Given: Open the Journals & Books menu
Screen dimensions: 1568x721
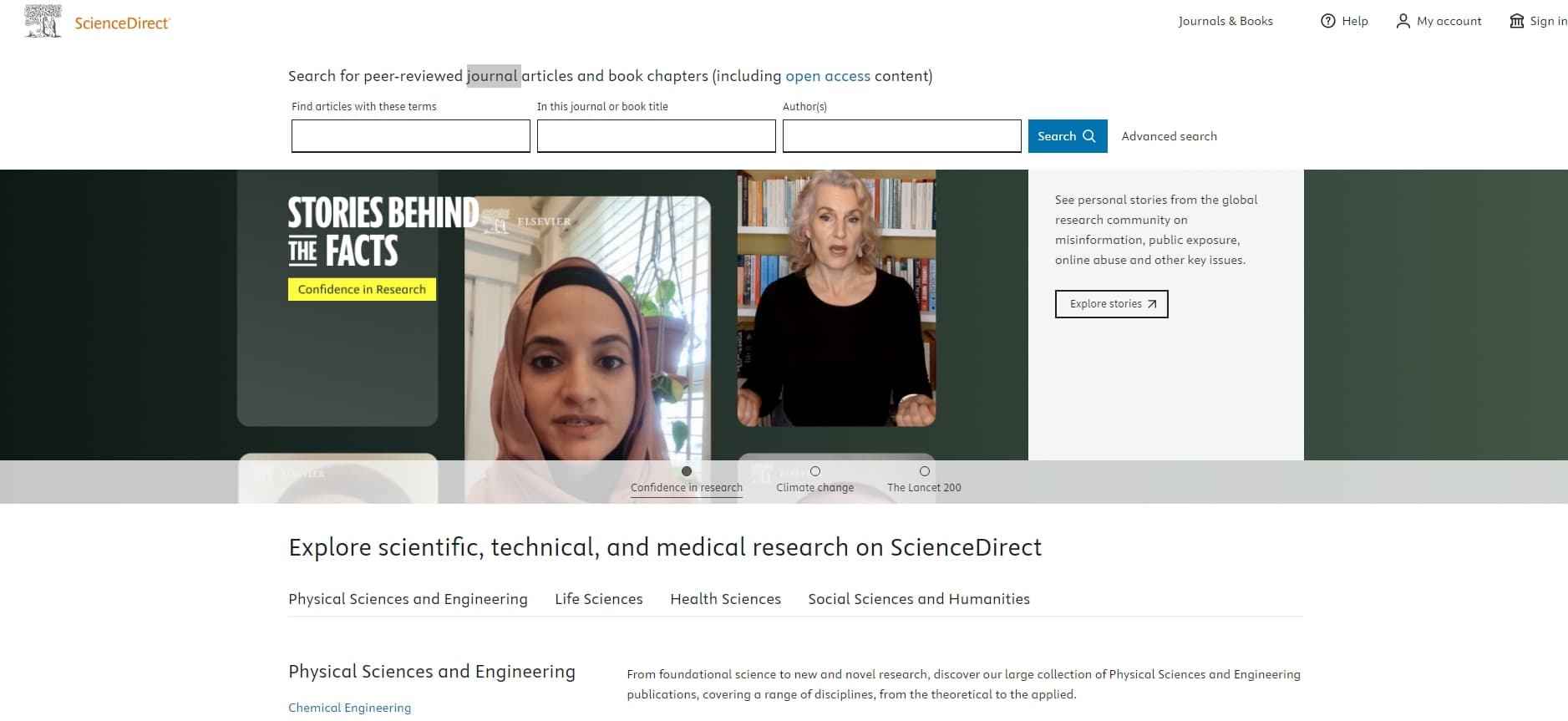Looking at the screenshot, I should 1225,21.
